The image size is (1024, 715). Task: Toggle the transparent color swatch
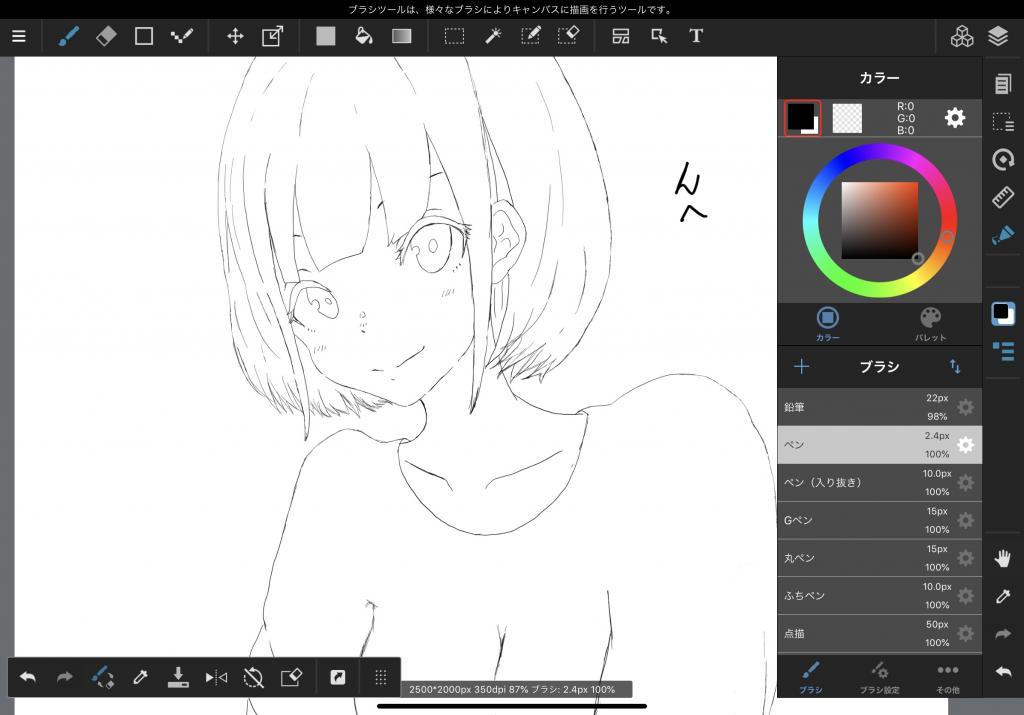tap(847, 118)
